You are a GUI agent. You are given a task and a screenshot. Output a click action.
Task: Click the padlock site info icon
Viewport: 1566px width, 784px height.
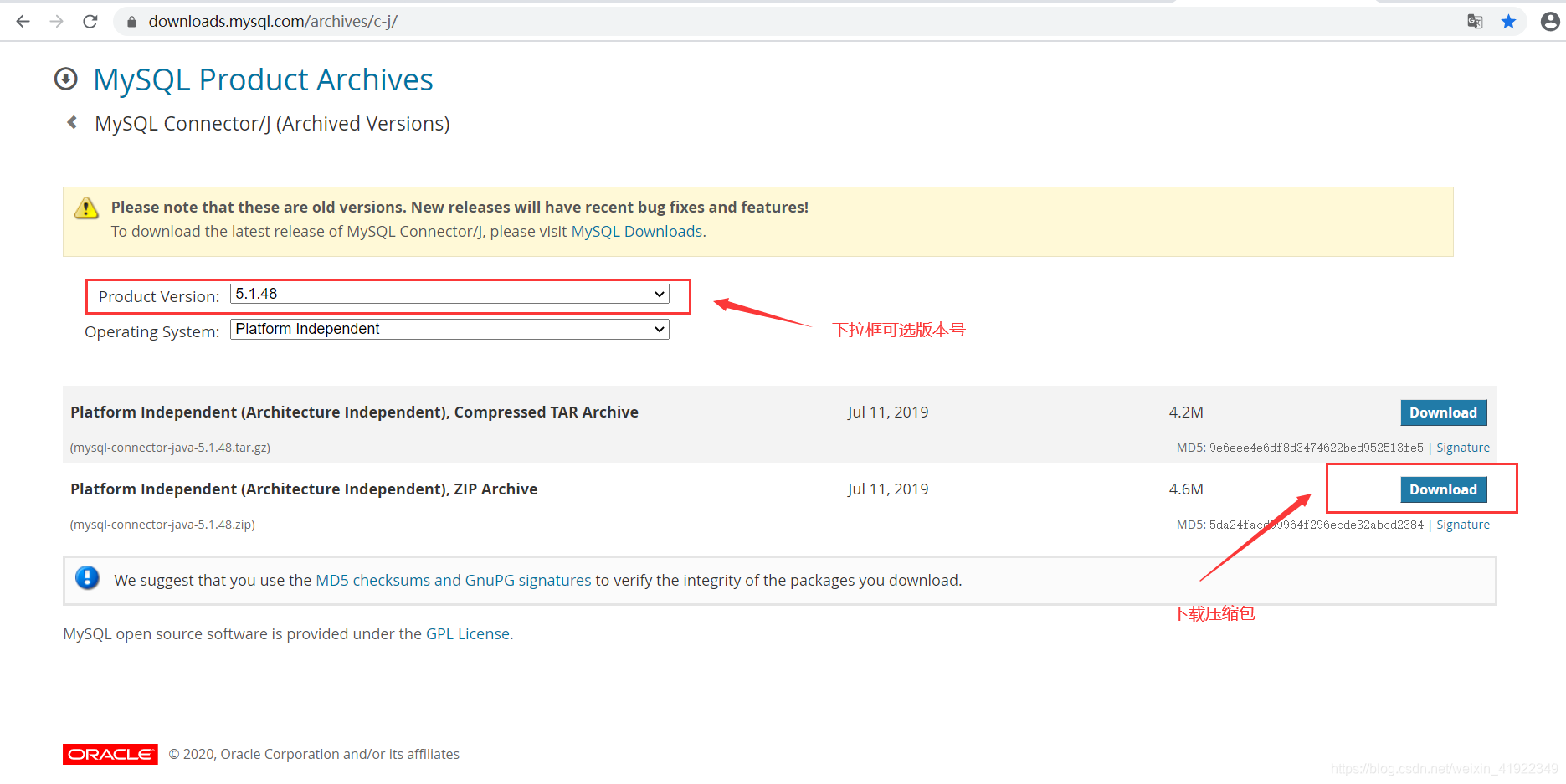(x=131, y=22)
